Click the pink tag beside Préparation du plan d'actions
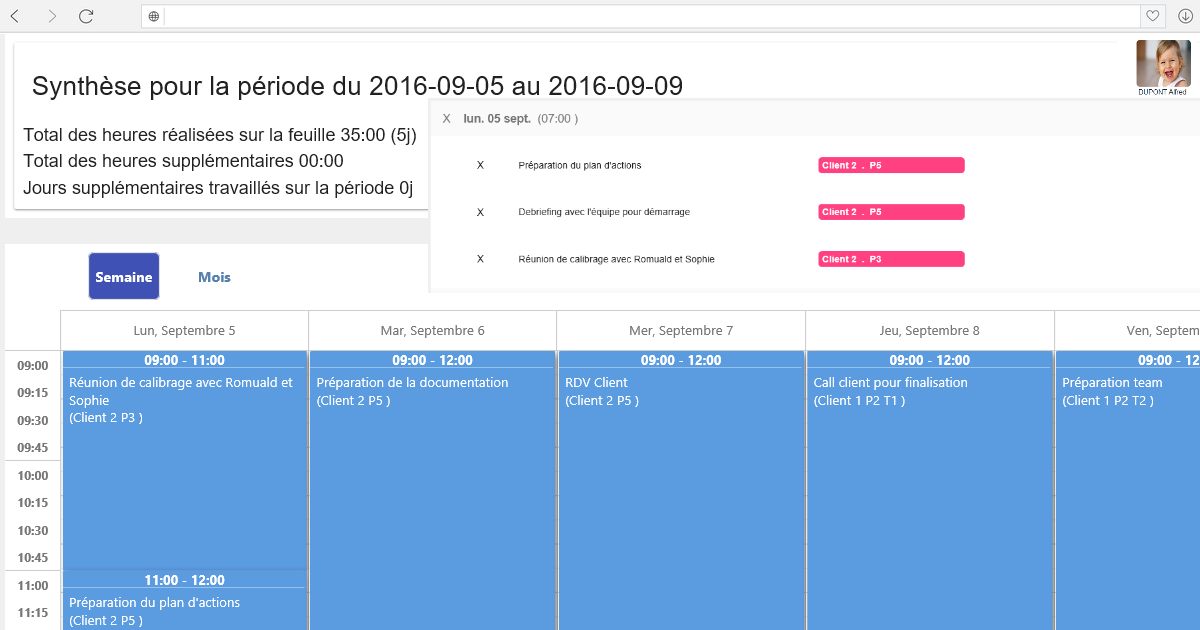This screenshot has width=1200, height=630. [x=891, y=165]
